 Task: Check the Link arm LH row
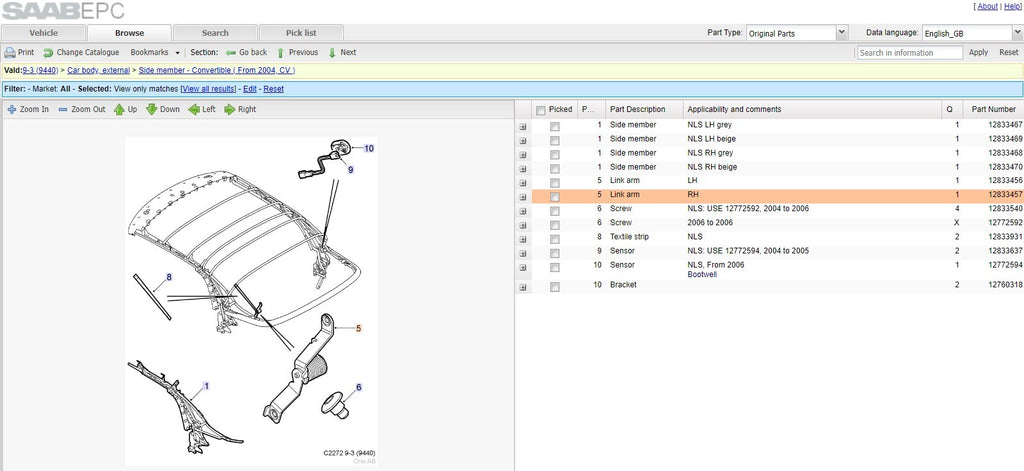coord(554,182)
